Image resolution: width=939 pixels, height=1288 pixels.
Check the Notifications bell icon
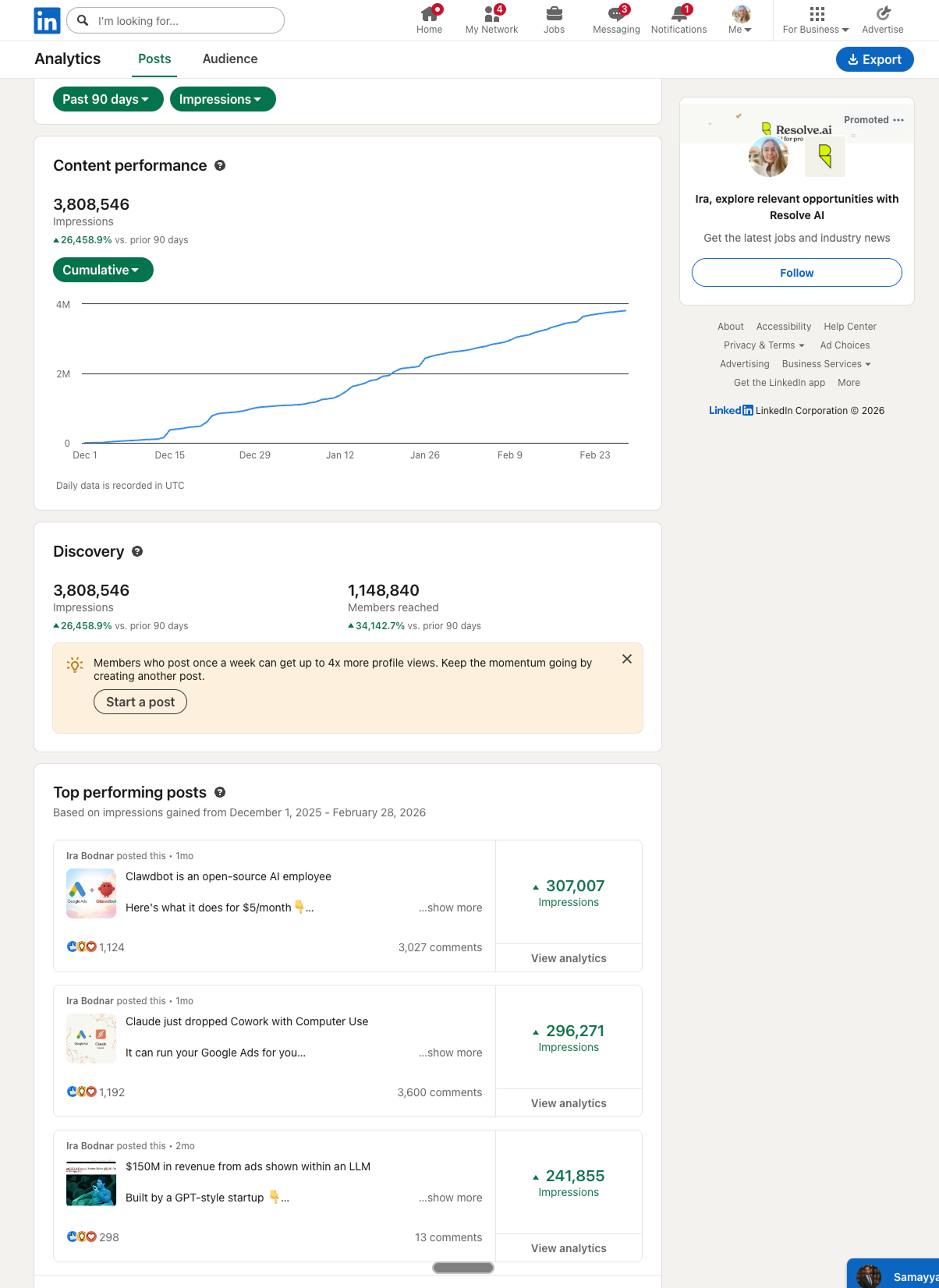[x=679, y=14]
